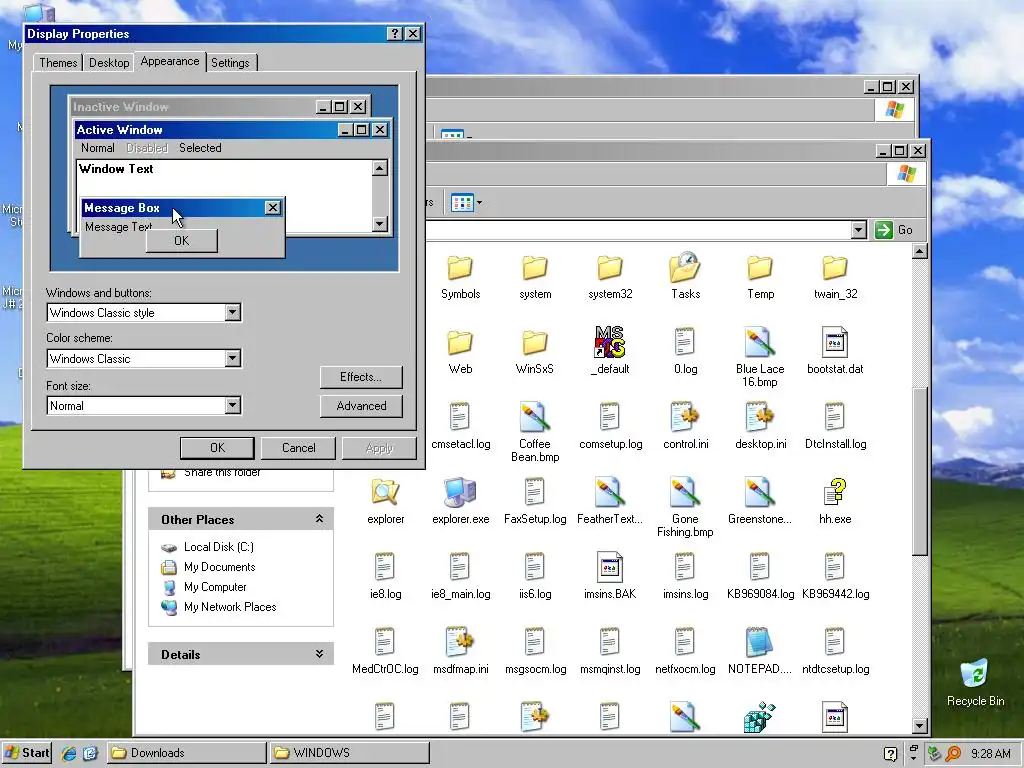Click the tray help question mark icon

coord(890,754)
